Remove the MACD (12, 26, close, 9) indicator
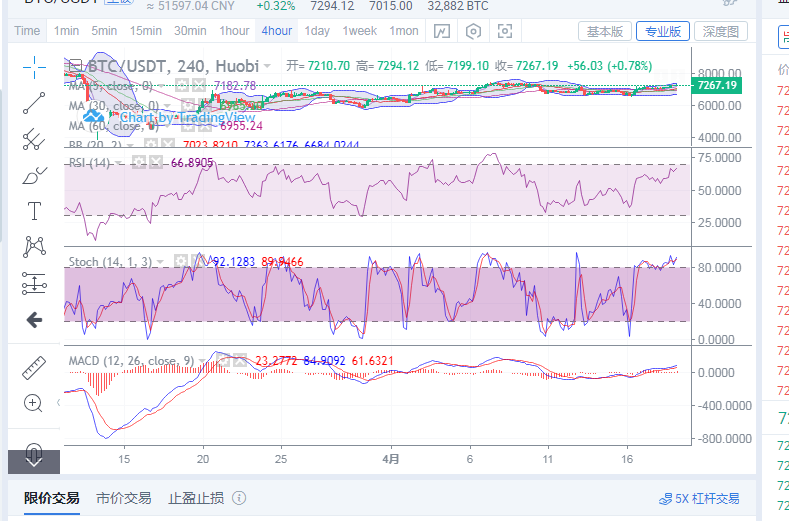The height and width of the screenshot is (521, 789). pos(240,360)
